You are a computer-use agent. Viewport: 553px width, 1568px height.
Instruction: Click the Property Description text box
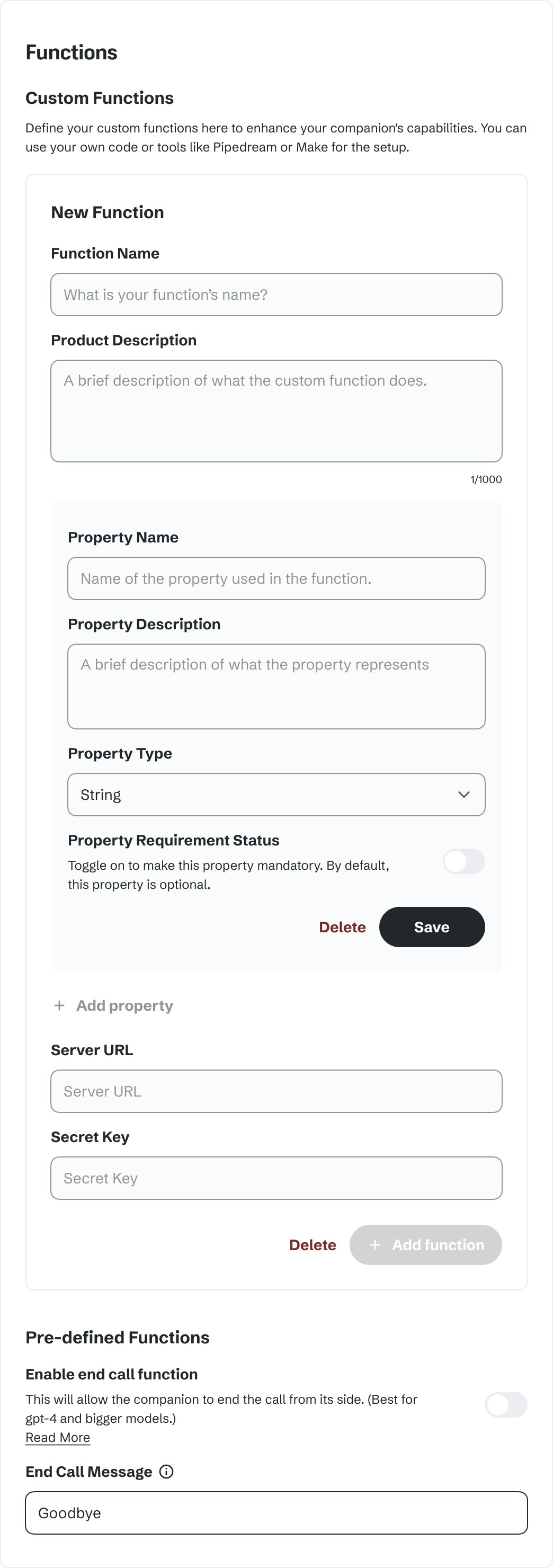276,686
